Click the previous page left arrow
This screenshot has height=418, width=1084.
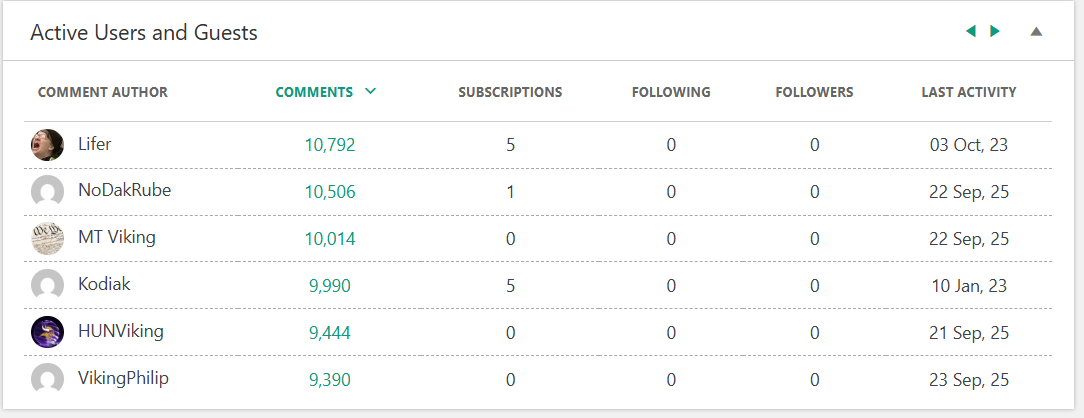coord(970,31)
